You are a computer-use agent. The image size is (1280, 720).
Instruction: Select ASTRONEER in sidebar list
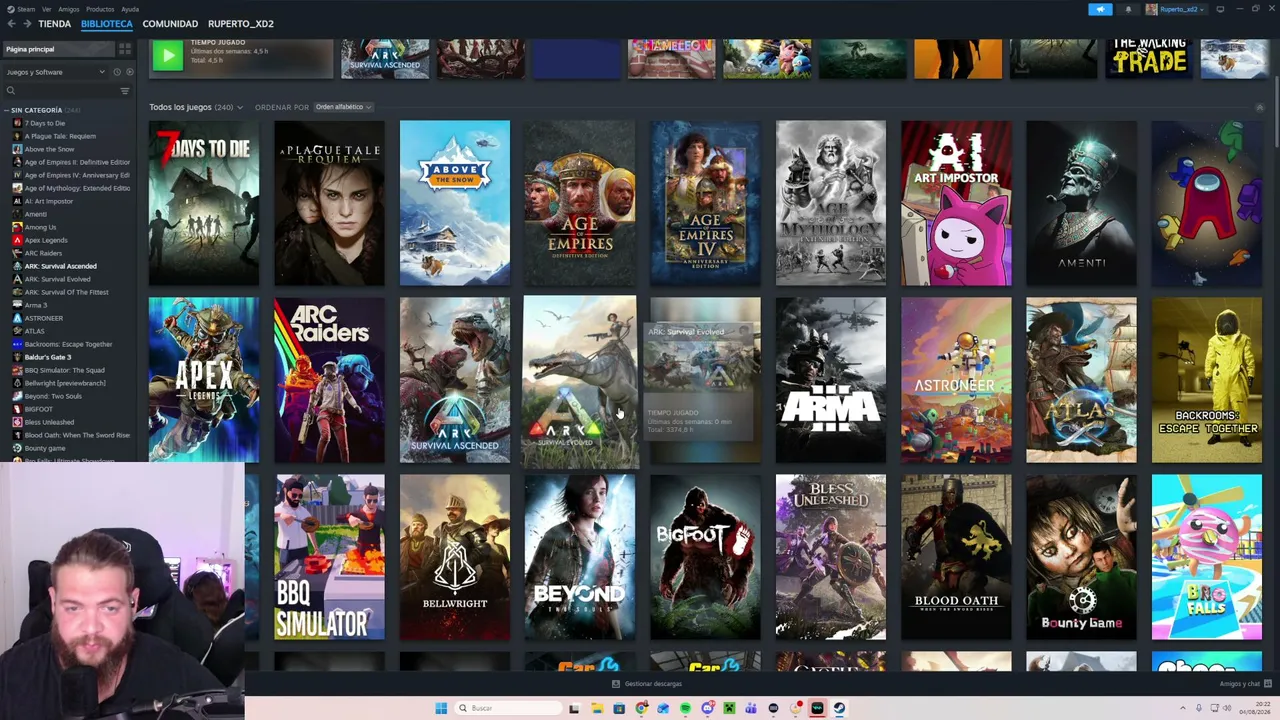point(44,318)
